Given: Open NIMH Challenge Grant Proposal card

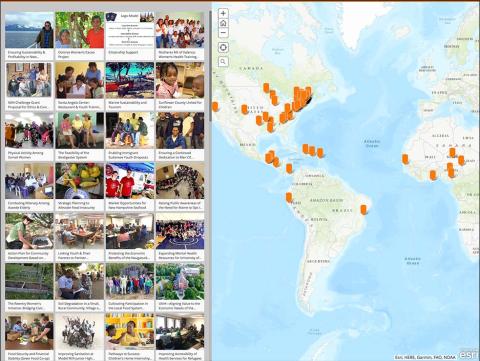Looking at the screenshot, I should pyautogui.click(x=29, y=86).
